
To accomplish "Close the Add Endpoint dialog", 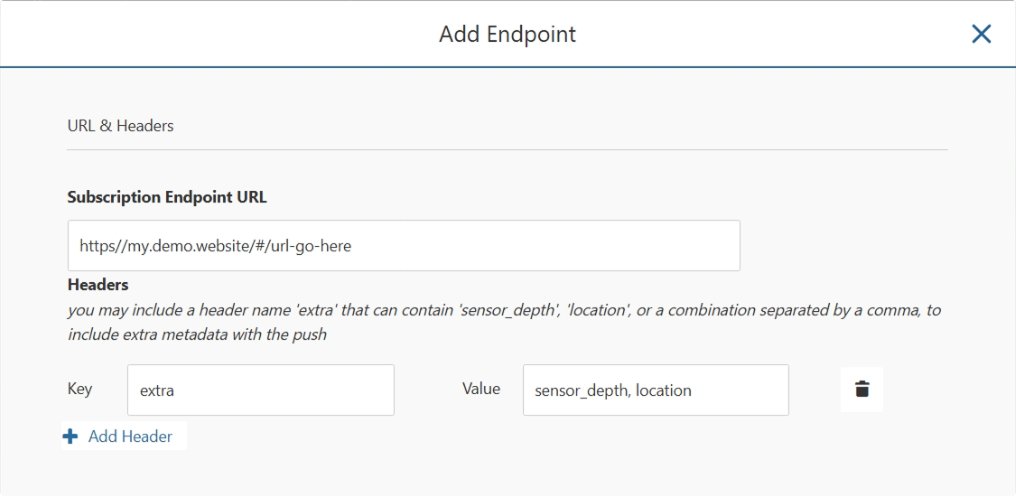I will [982, 34].
